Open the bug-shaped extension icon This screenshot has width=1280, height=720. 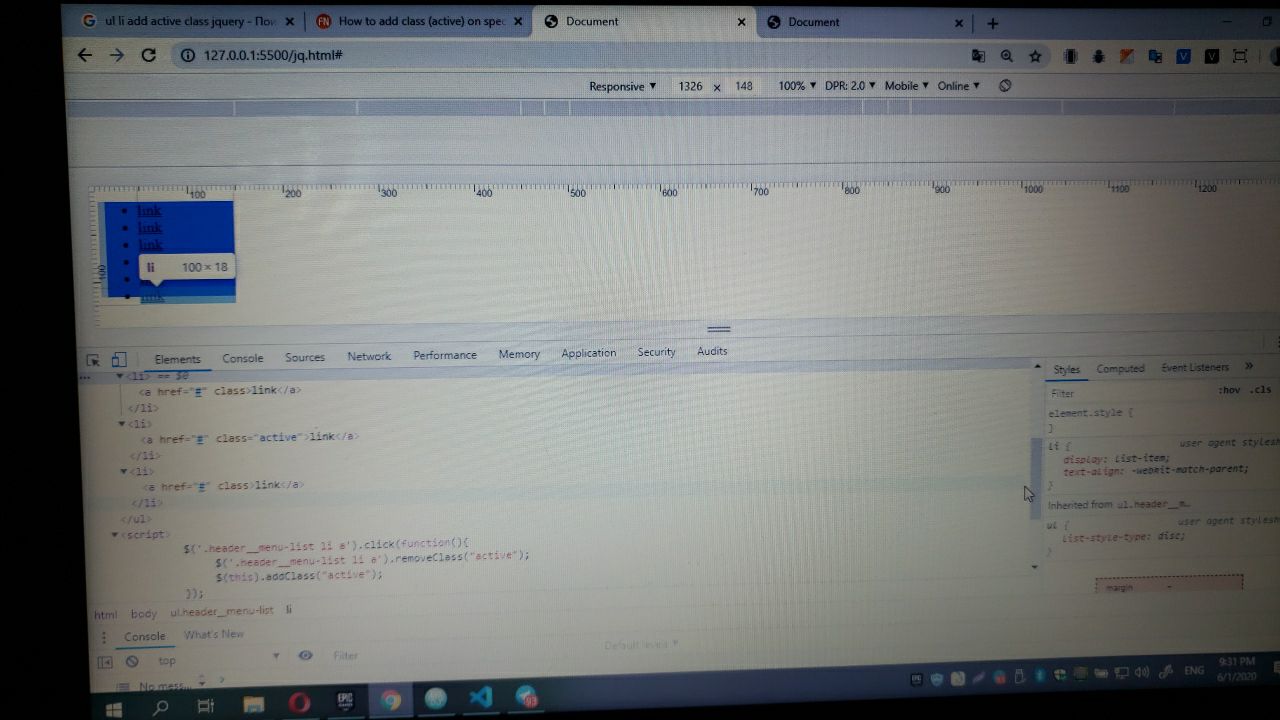(x=1098, y=57)
